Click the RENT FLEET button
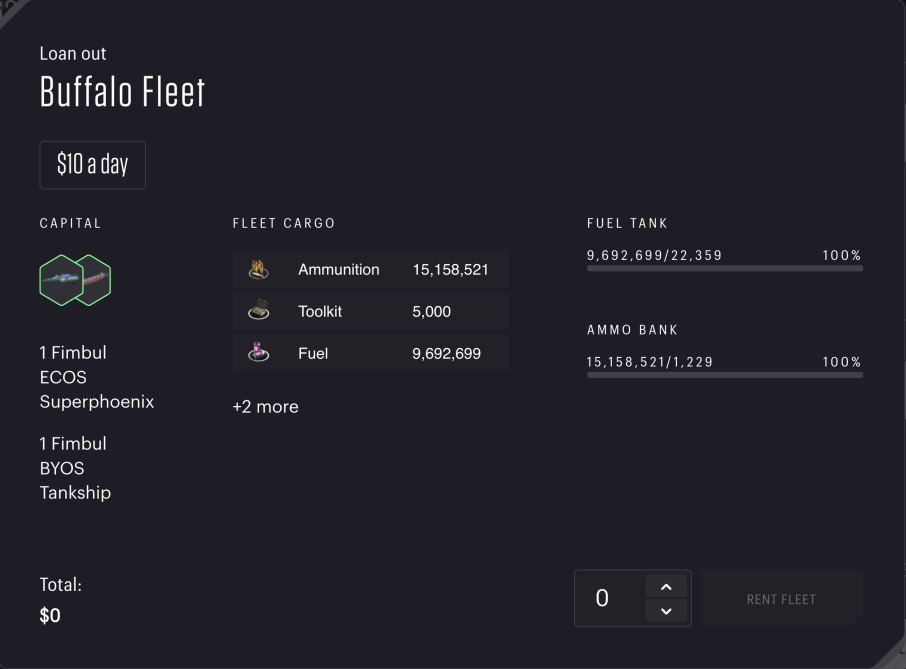This screenshot has width=906, height=669. pyautogui.click(x=780, y=598)
